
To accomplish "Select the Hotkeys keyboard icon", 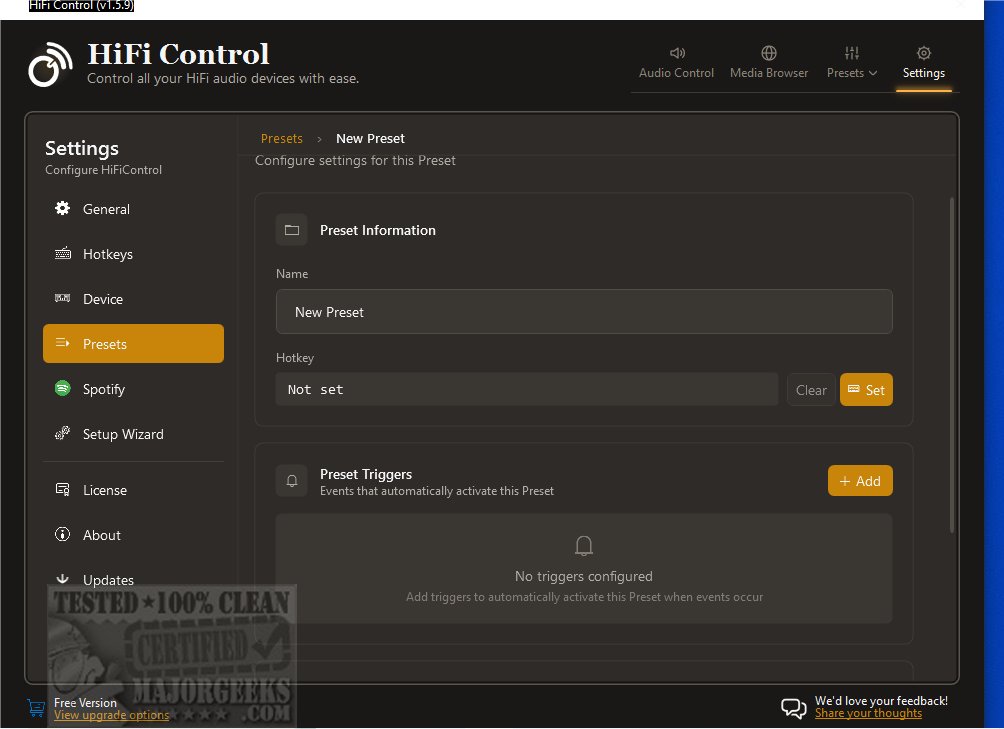I will (x=63, y=253).
